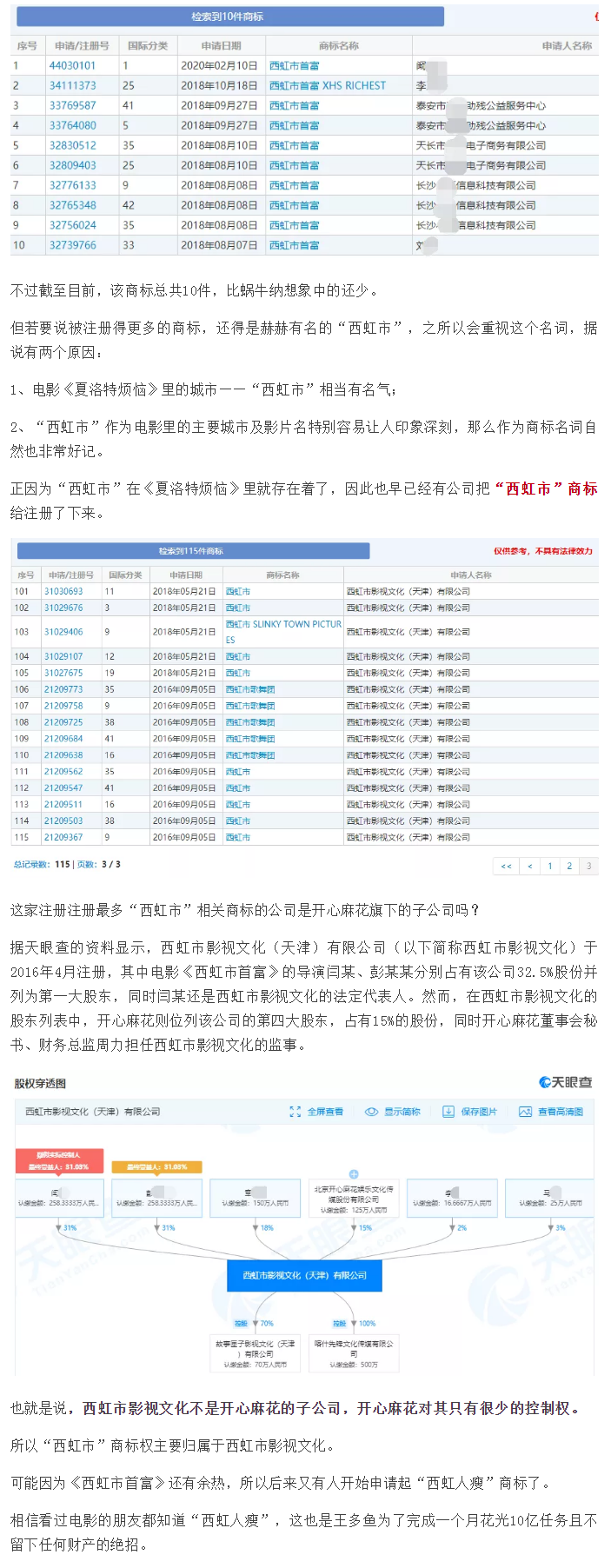
Task: Click the plus expand icon above 北京开心麻花
Action: tap(354, 1174)
